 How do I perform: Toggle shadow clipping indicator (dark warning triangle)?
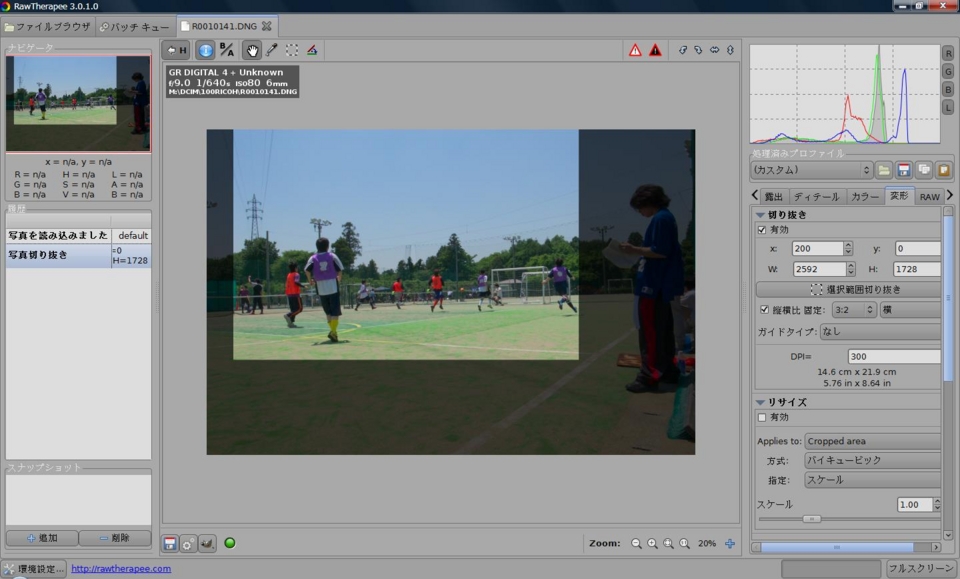655,50
